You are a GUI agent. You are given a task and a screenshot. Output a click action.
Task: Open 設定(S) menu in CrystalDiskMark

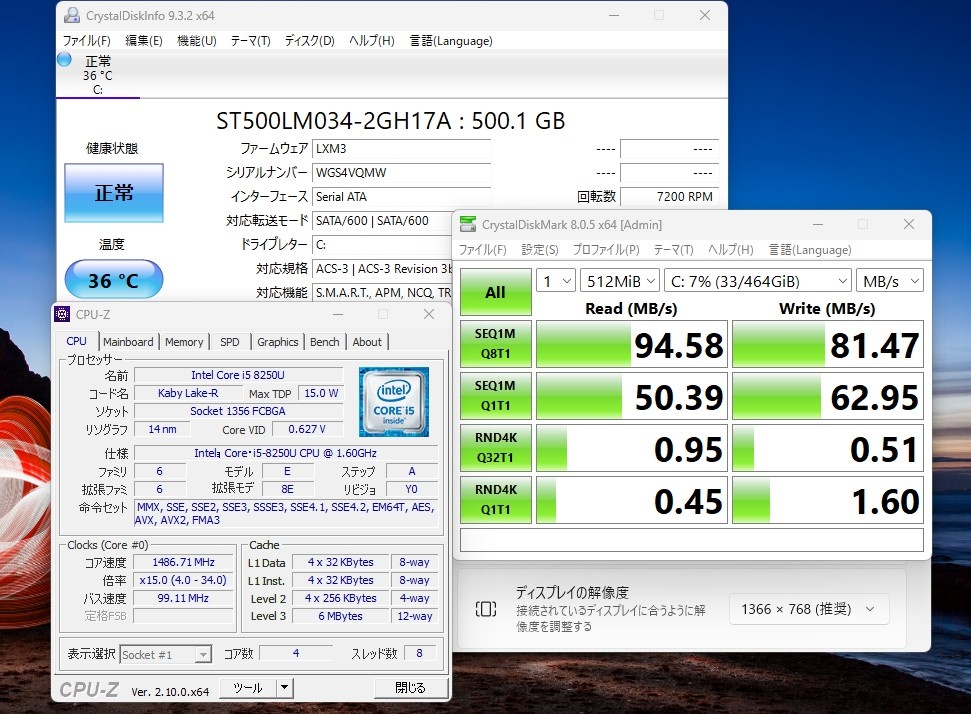click(539, 250)
